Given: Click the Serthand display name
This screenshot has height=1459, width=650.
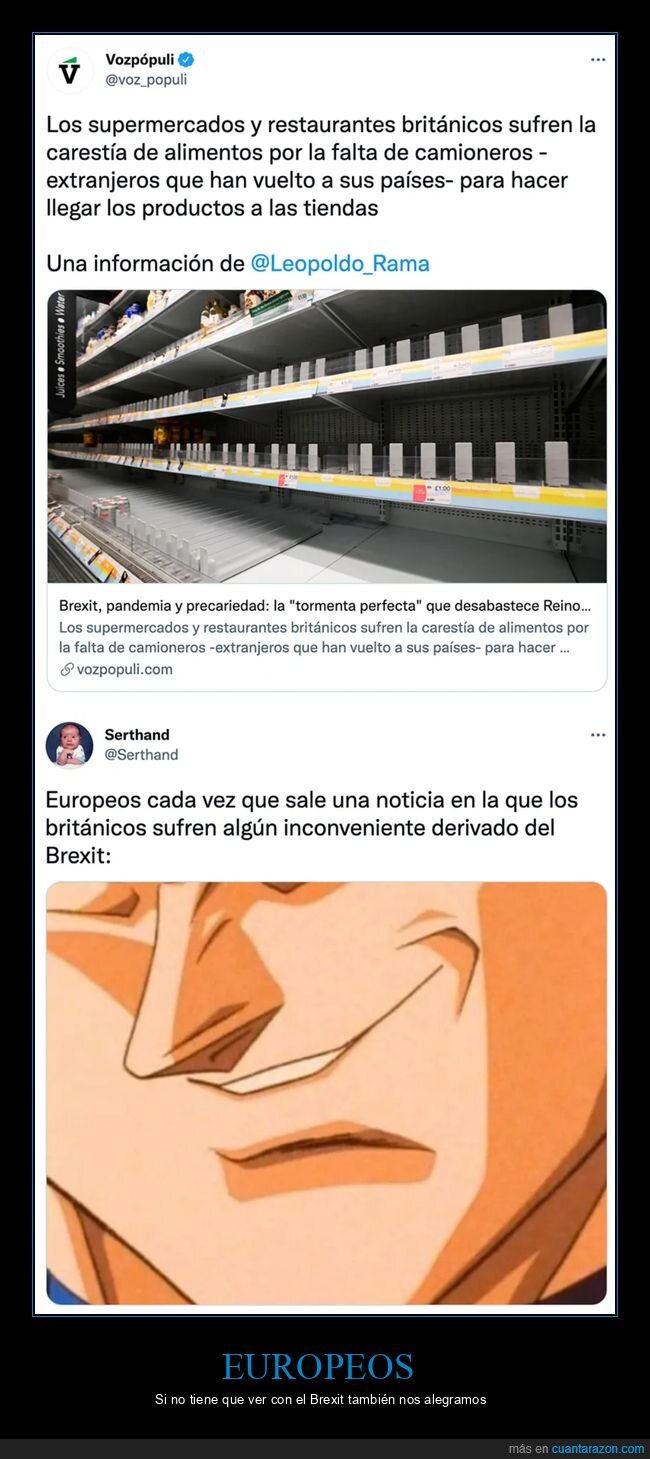Looking at the screenshot, I should [x=137, y=735].
